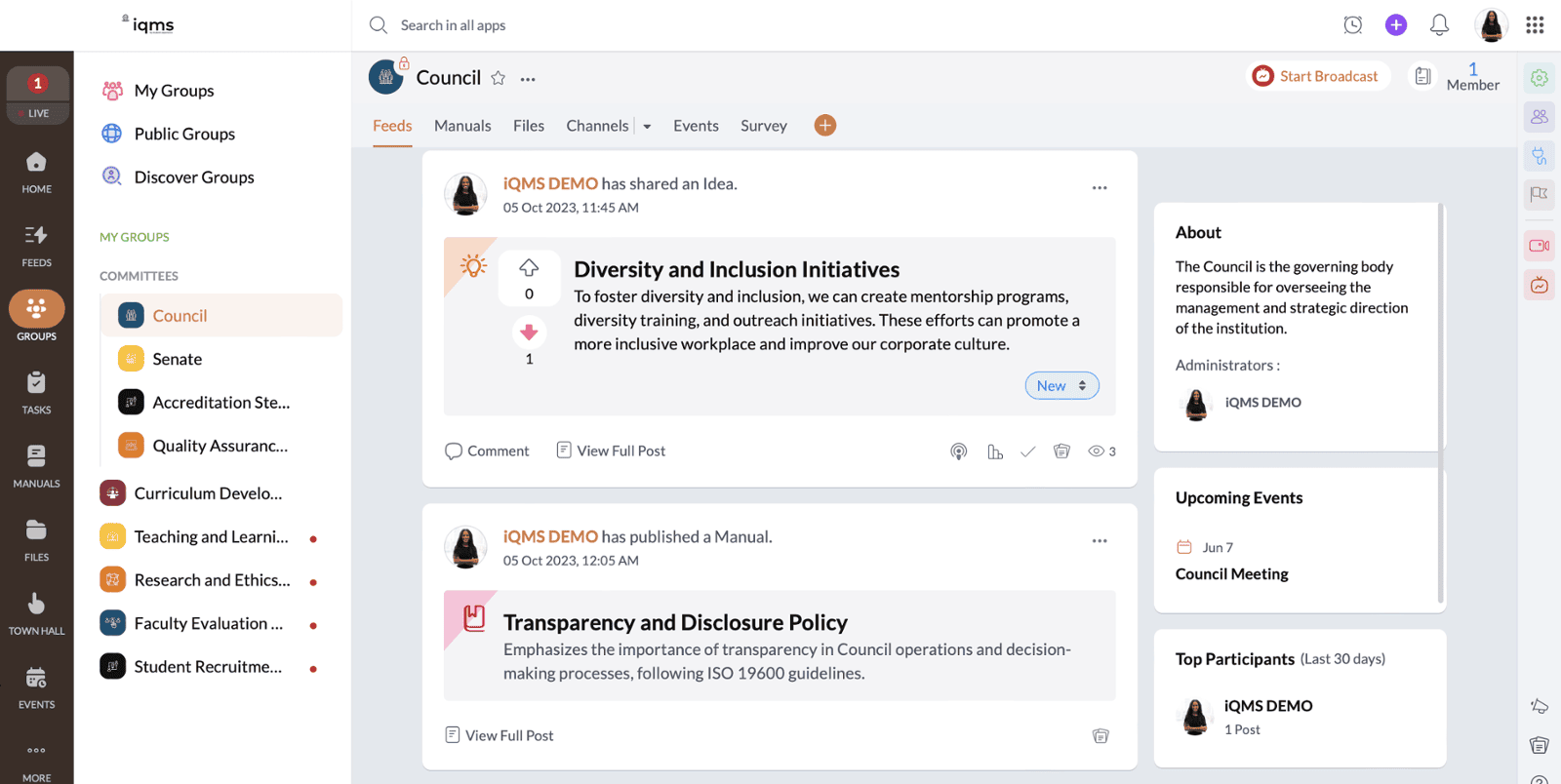Open View Full Post for the idea

(611, 451)
